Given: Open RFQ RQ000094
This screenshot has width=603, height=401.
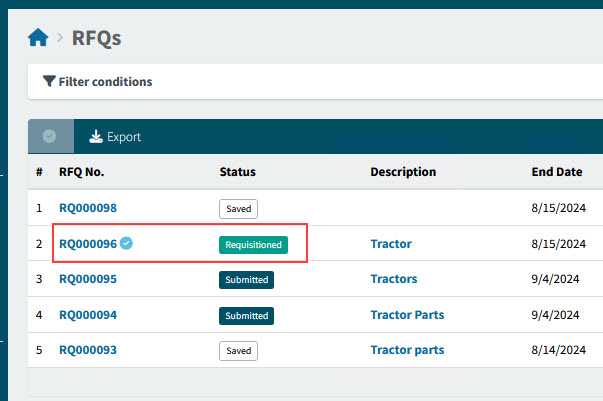Looking at the screenshot, I should [x=88, y=315].
